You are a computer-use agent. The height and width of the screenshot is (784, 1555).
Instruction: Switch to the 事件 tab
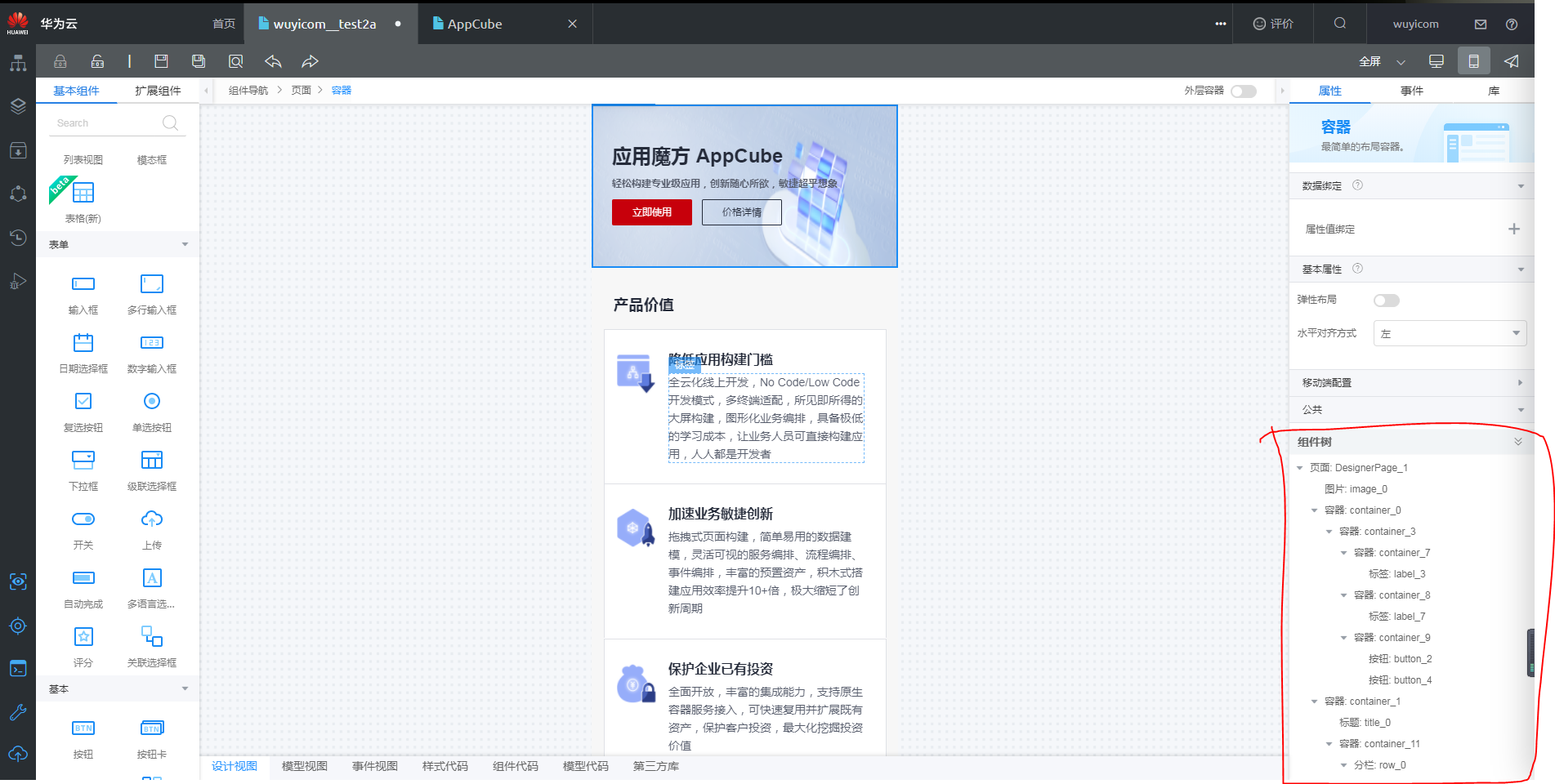click(x=1412, y=91)
